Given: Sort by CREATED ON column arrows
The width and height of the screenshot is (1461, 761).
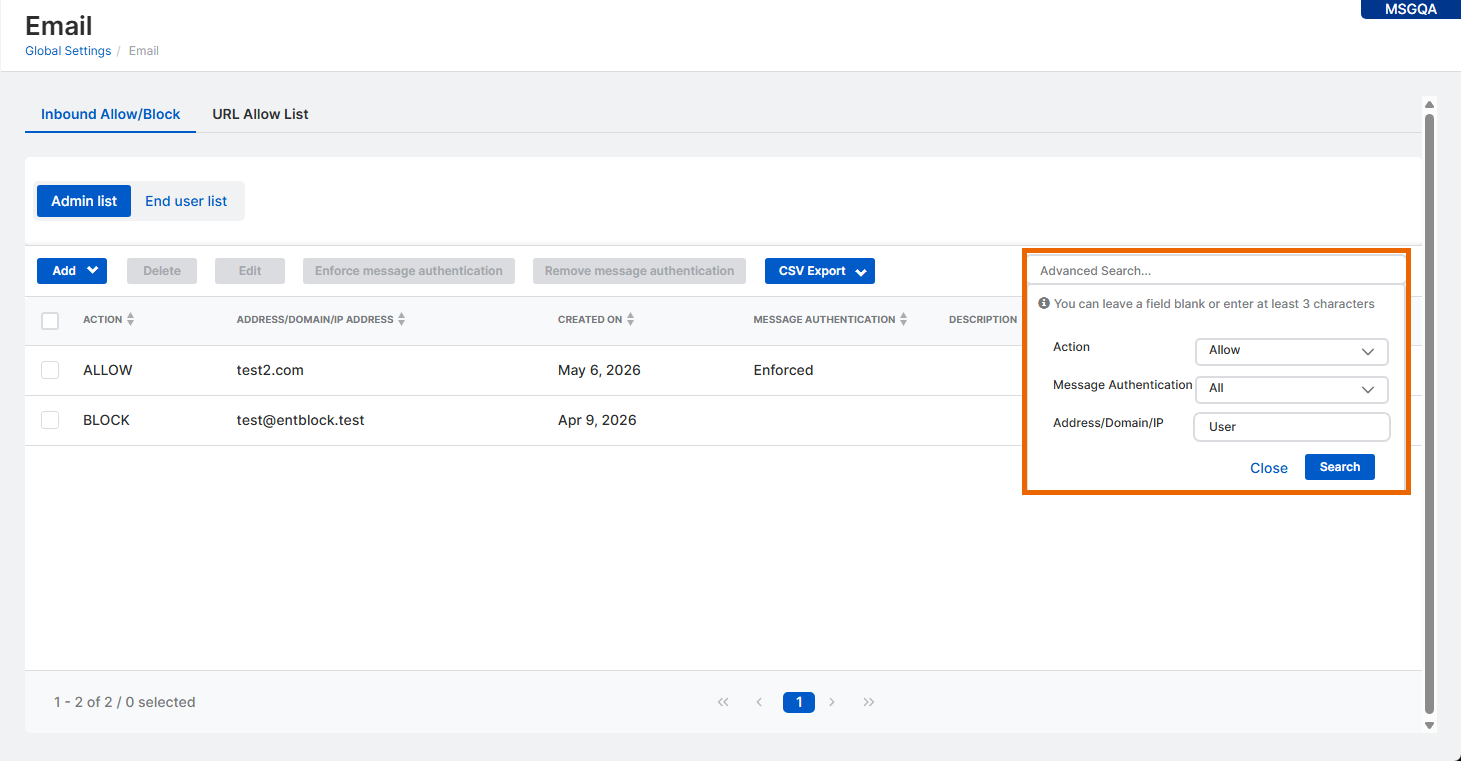Looking at the screenshot, I should point(631,320).
